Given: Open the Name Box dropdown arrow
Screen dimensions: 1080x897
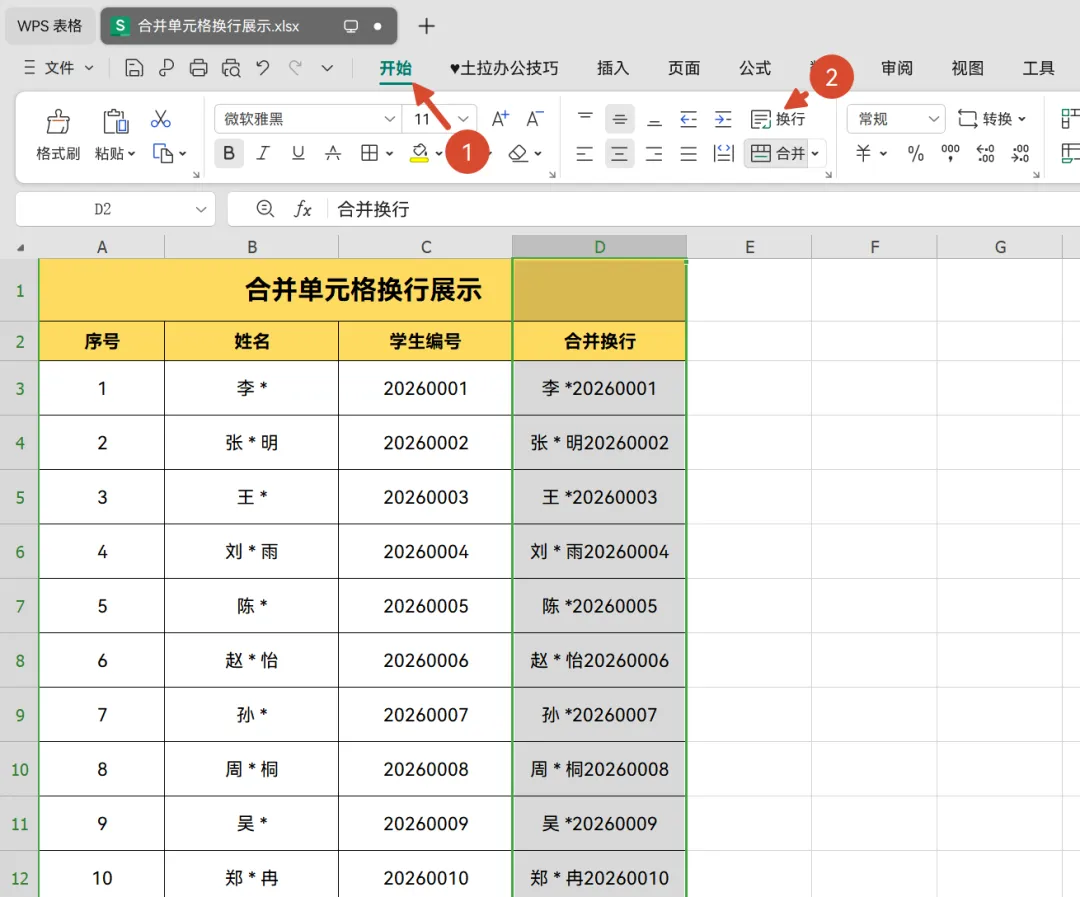Looking at the screenshot, I should click(201, 209).
